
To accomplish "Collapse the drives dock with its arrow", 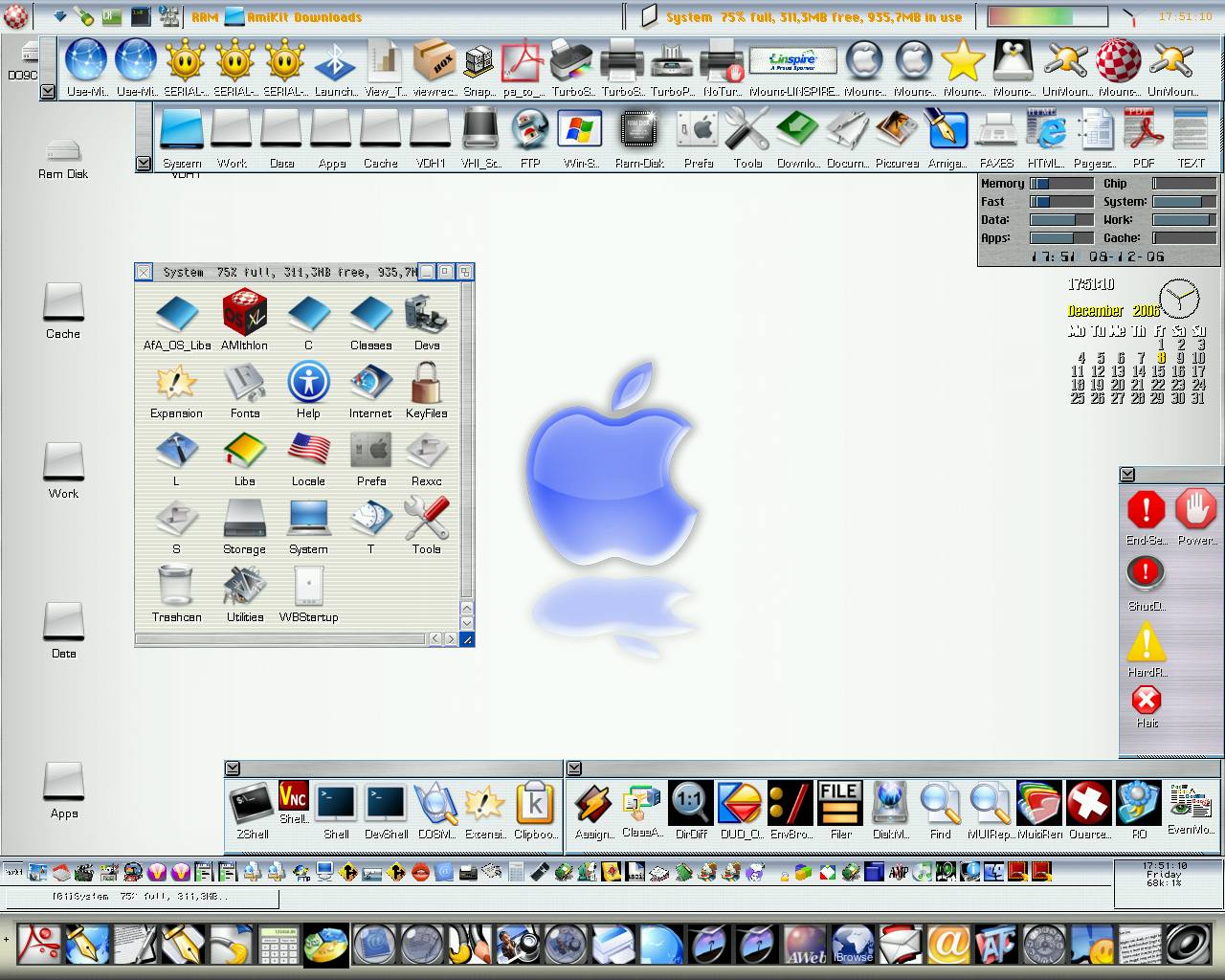I will [144, 164].
